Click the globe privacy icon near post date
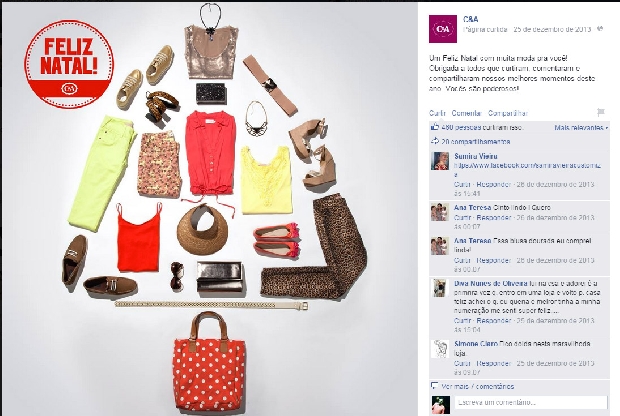 pos(600,29)
